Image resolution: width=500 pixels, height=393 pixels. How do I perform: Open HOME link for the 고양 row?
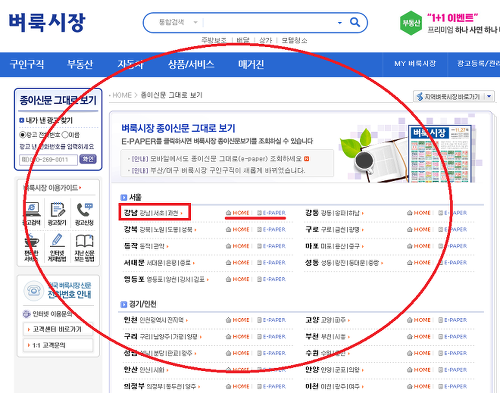point(419,320)
